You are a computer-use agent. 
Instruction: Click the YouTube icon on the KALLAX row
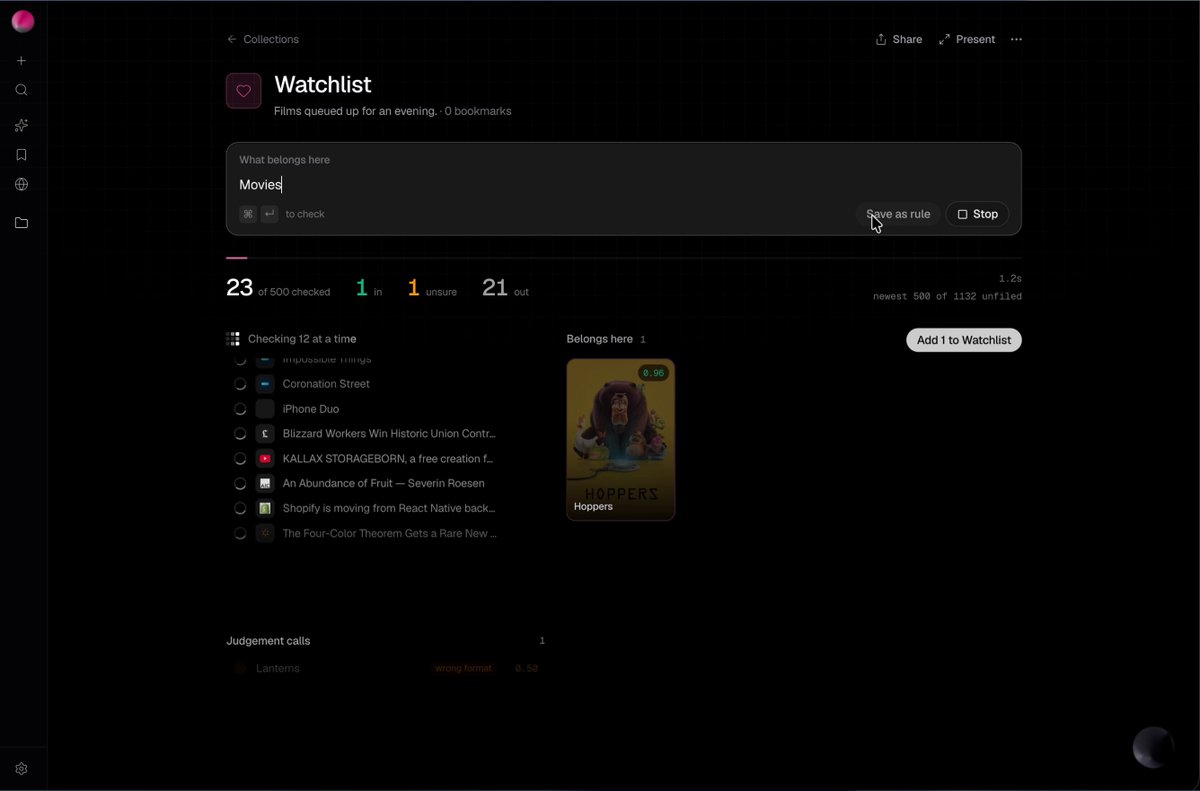point(265,459)
